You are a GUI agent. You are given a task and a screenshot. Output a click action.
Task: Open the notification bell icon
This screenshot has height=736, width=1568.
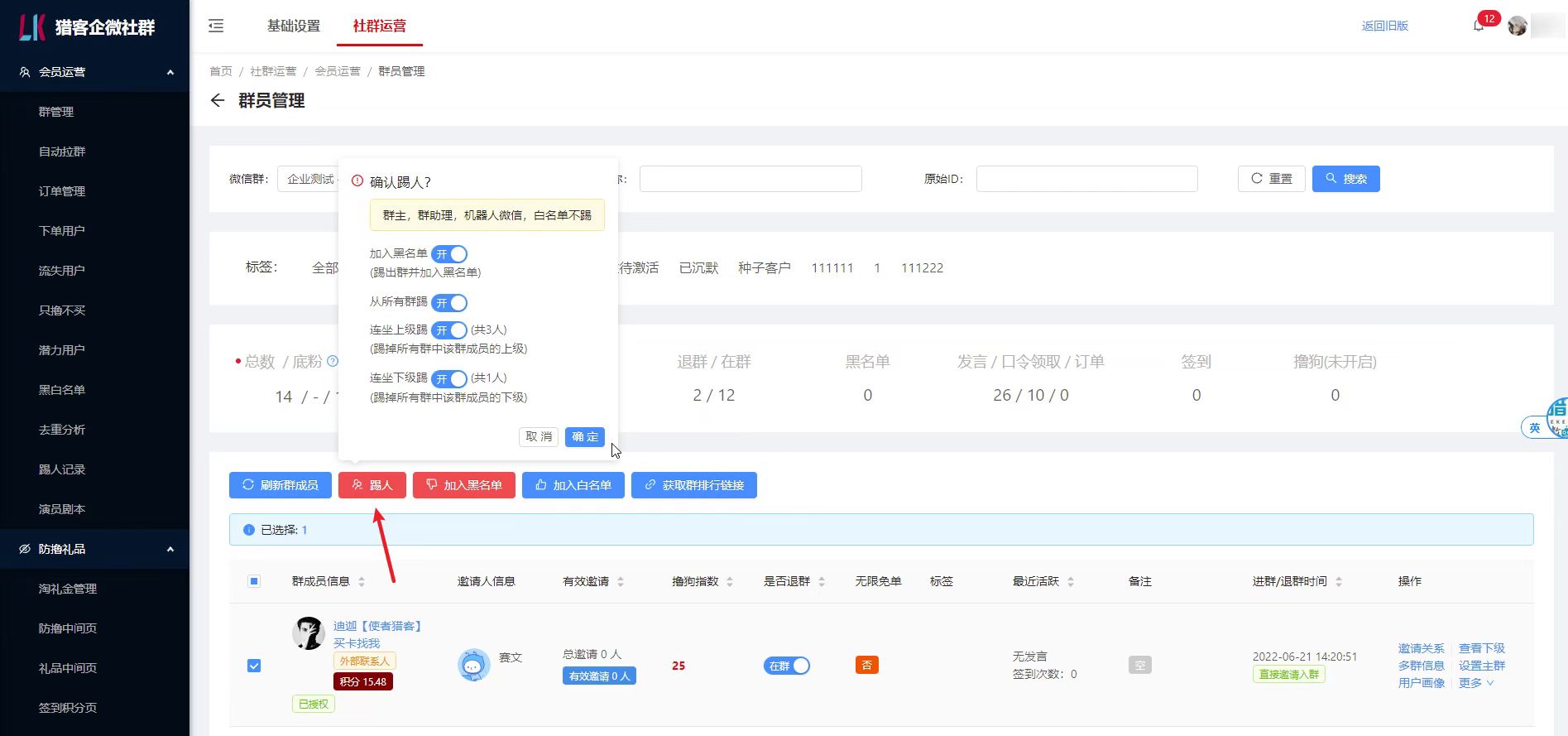coord(1478,26)
